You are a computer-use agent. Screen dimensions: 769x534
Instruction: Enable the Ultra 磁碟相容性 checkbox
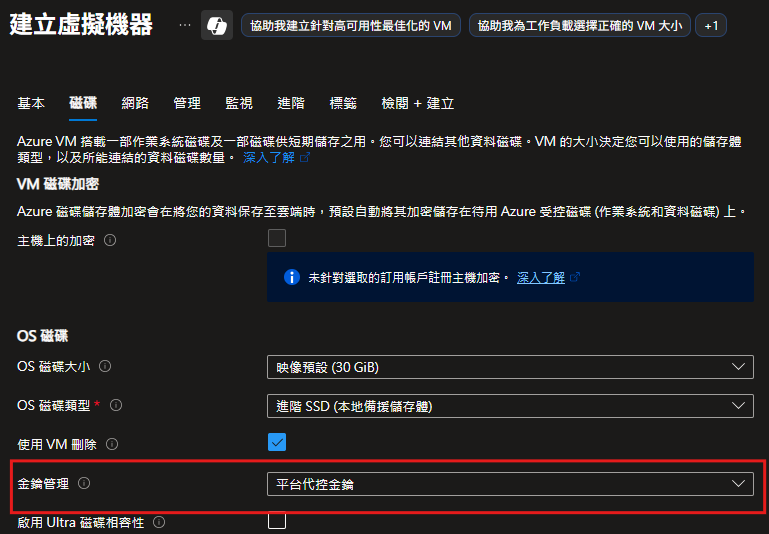(277, 520)
